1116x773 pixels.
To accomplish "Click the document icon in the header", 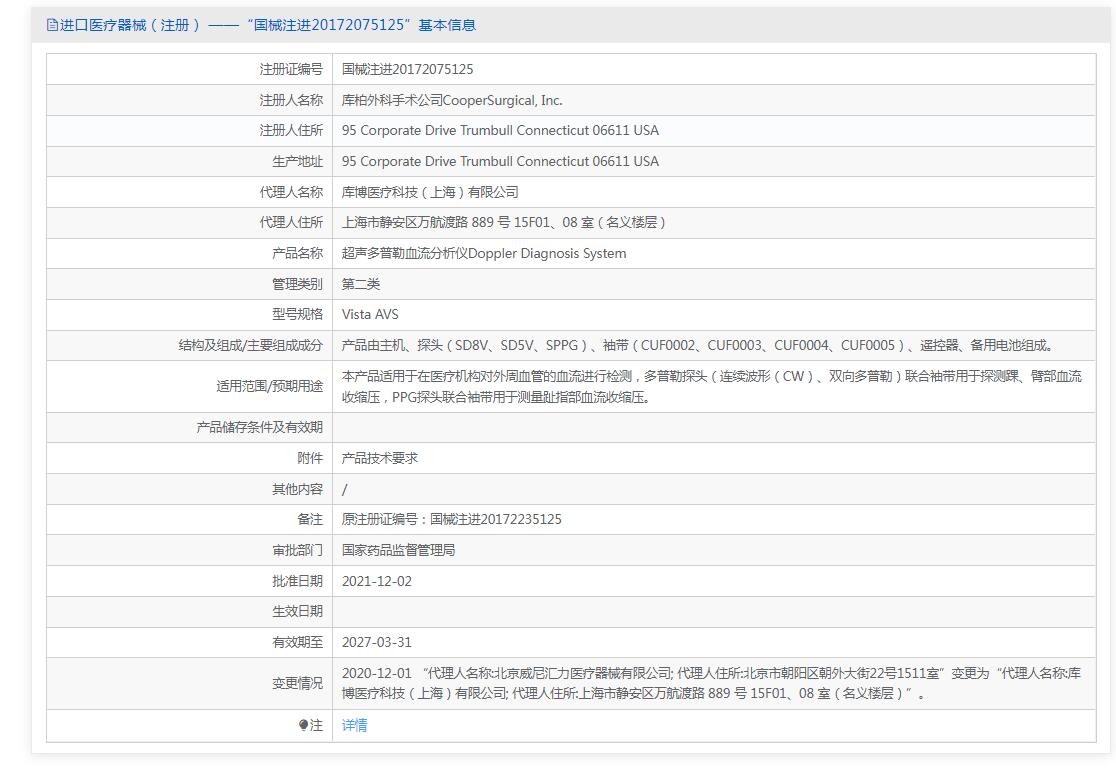I will (52, 25).
